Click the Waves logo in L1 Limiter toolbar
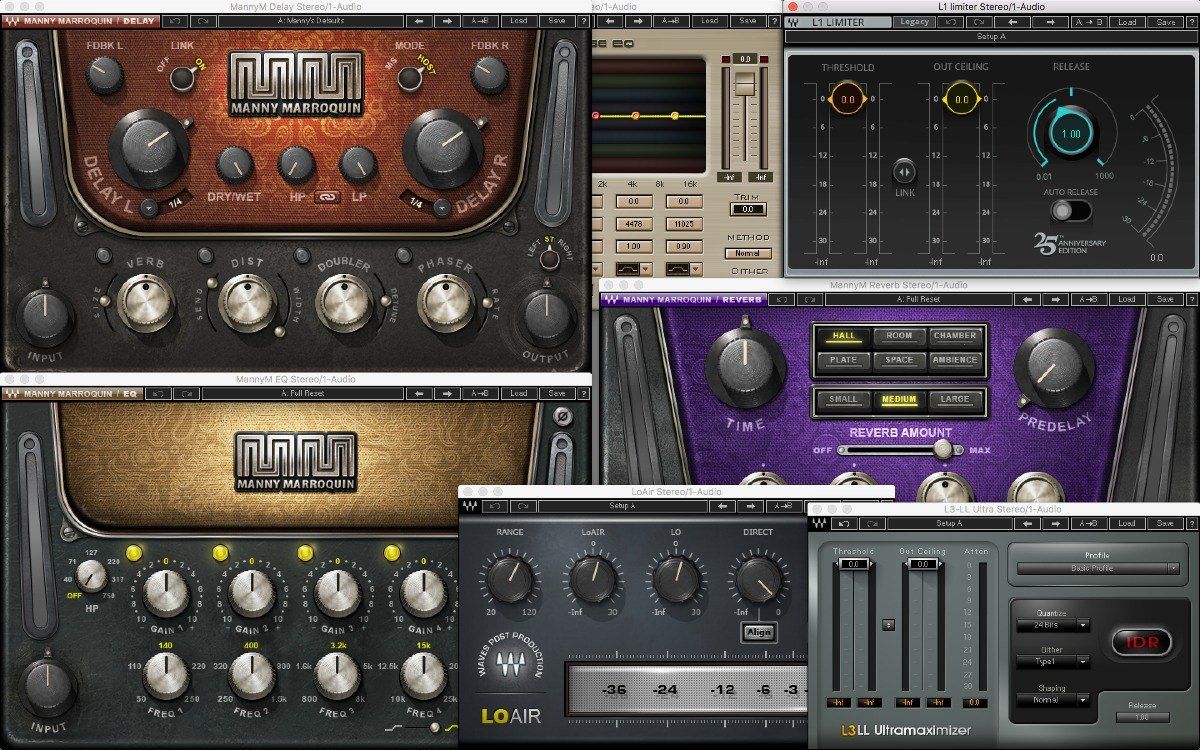1200x750 pixels. 795,22
